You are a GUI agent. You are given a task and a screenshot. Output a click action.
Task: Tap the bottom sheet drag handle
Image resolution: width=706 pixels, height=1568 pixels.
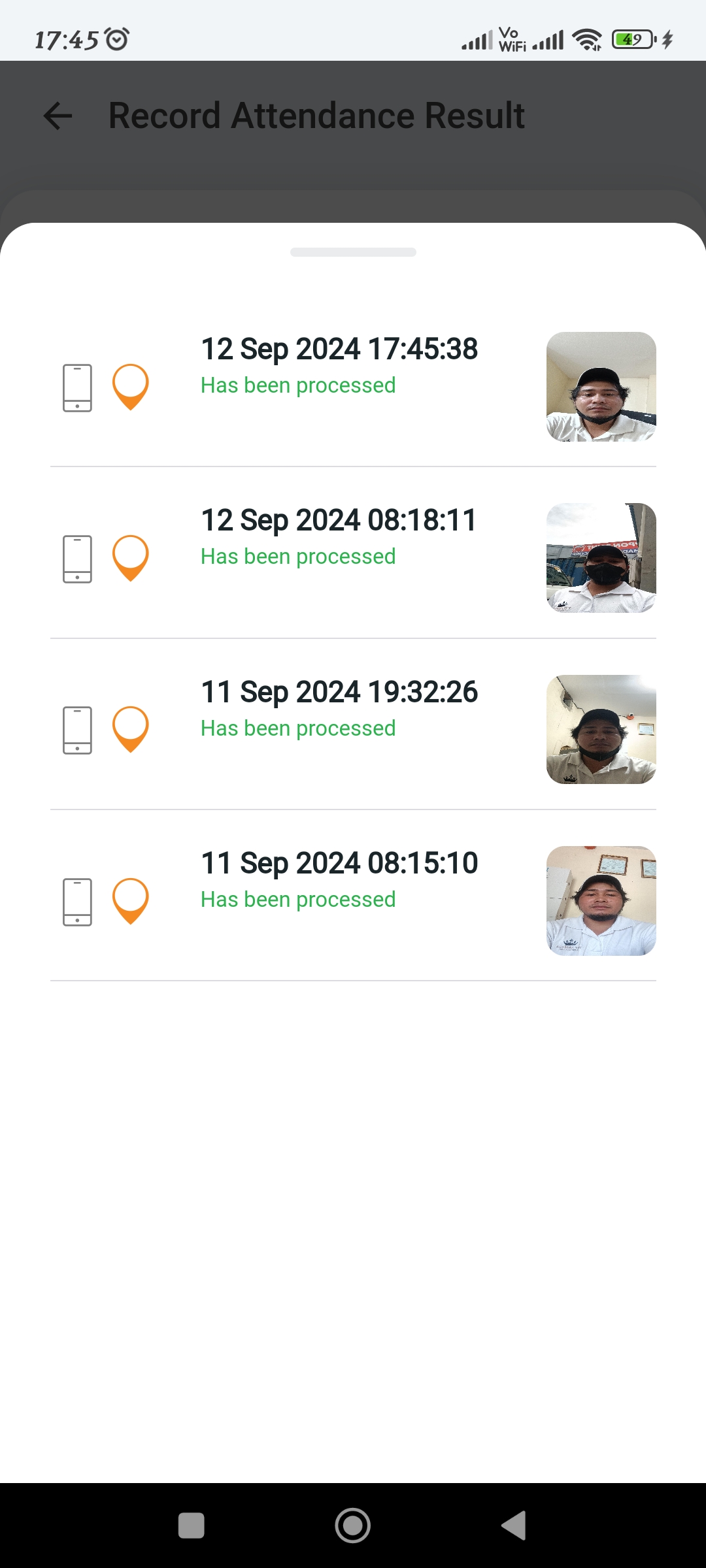[x=353, y=252]
